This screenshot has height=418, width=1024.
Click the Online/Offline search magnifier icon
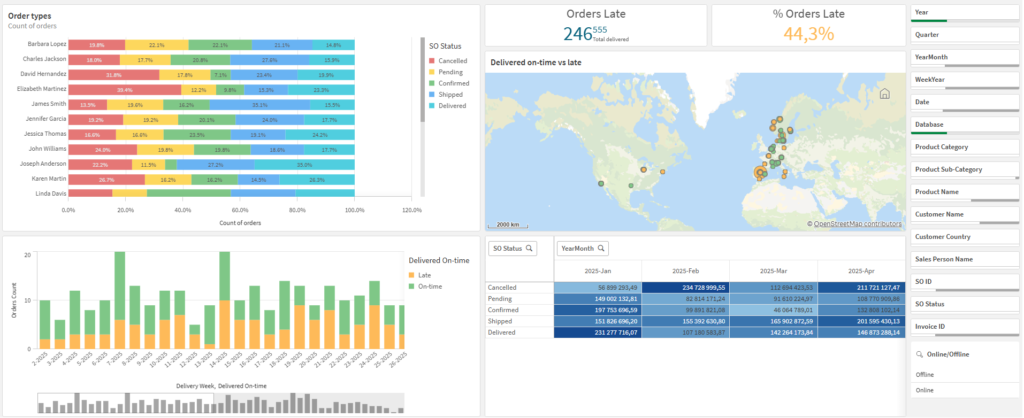pos(919,354)
